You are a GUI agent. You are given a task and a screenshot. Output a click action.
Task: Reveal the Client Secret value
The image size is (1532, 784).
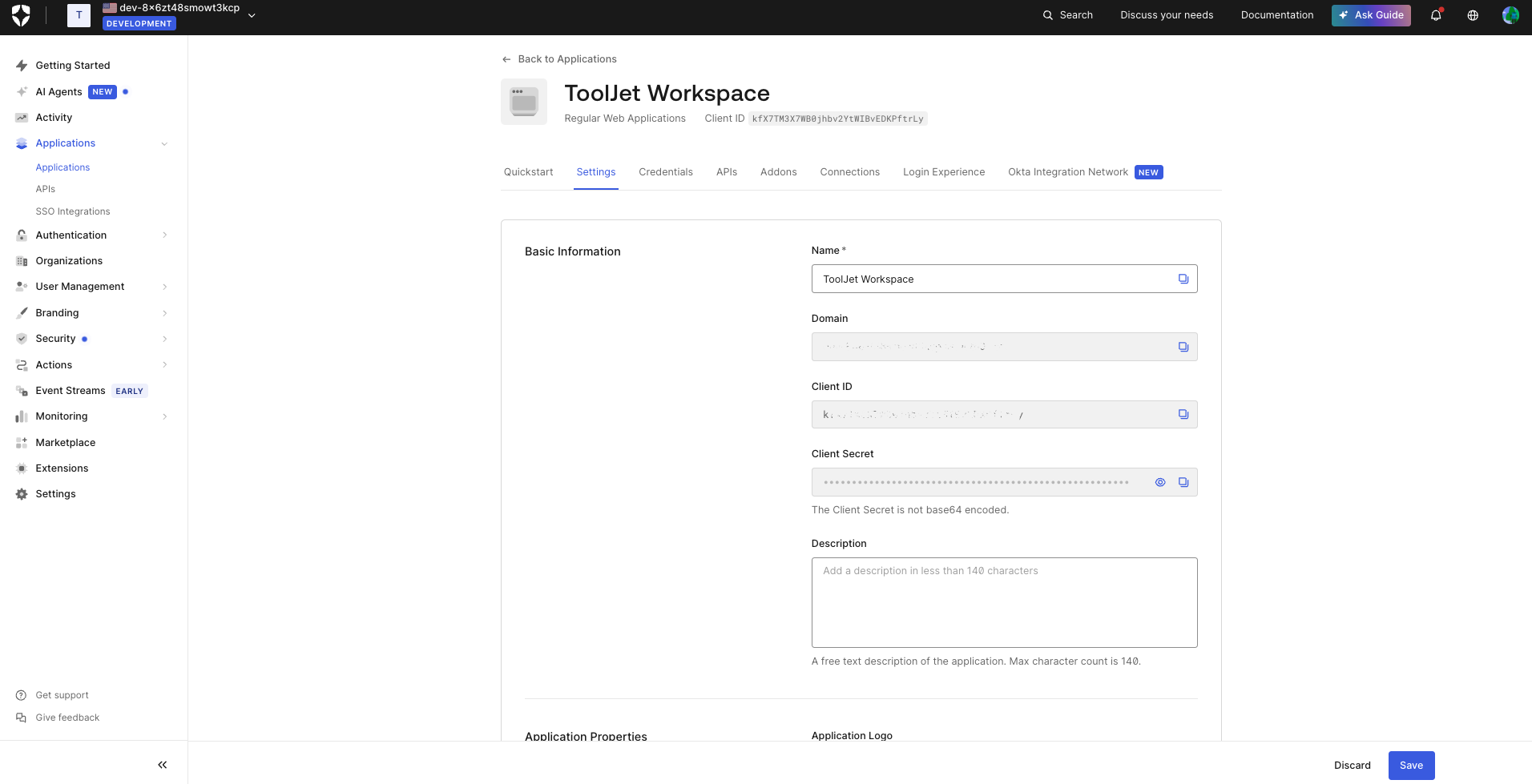[x=1160, y=482]
